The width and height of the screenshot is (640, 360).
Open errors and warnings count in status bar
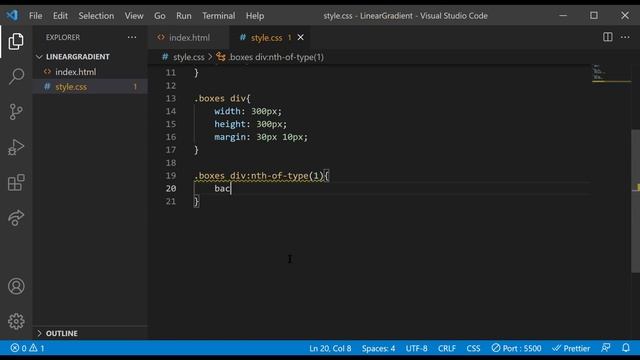[27, 348]
